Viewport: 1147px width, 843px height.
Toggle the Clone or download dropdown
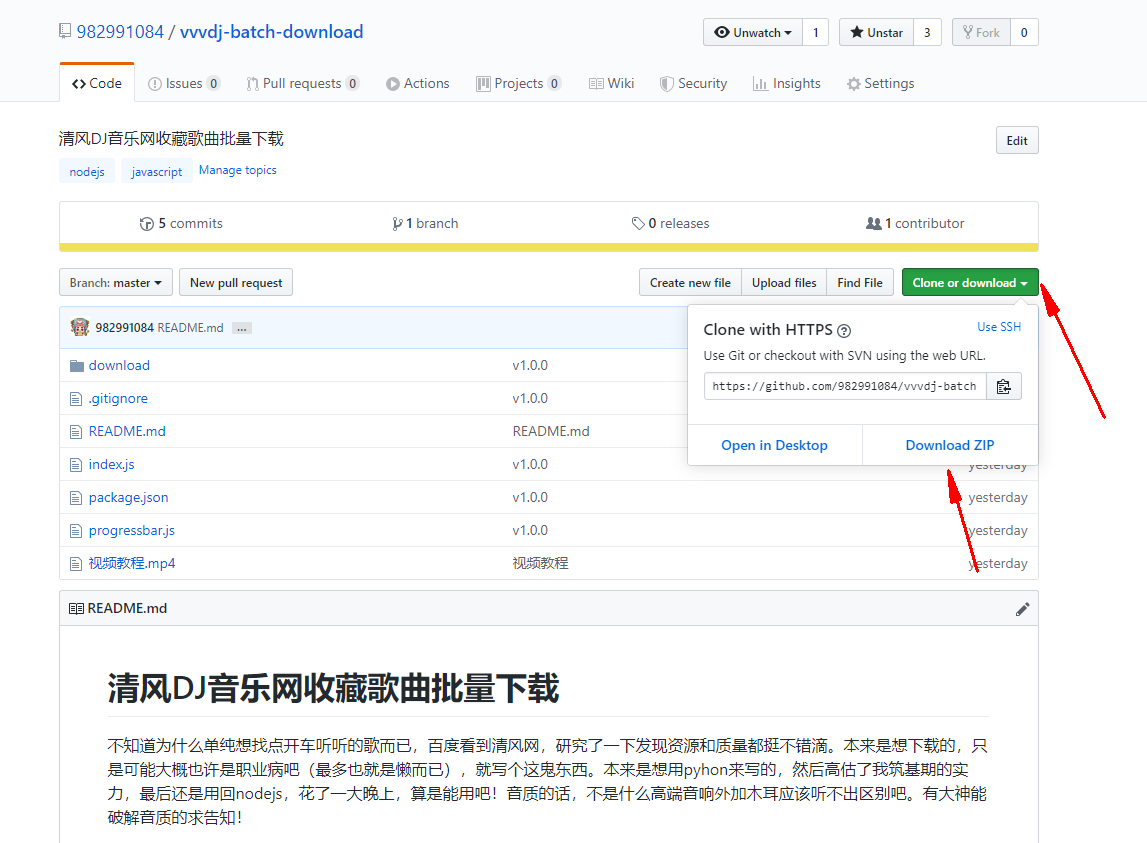970,282
